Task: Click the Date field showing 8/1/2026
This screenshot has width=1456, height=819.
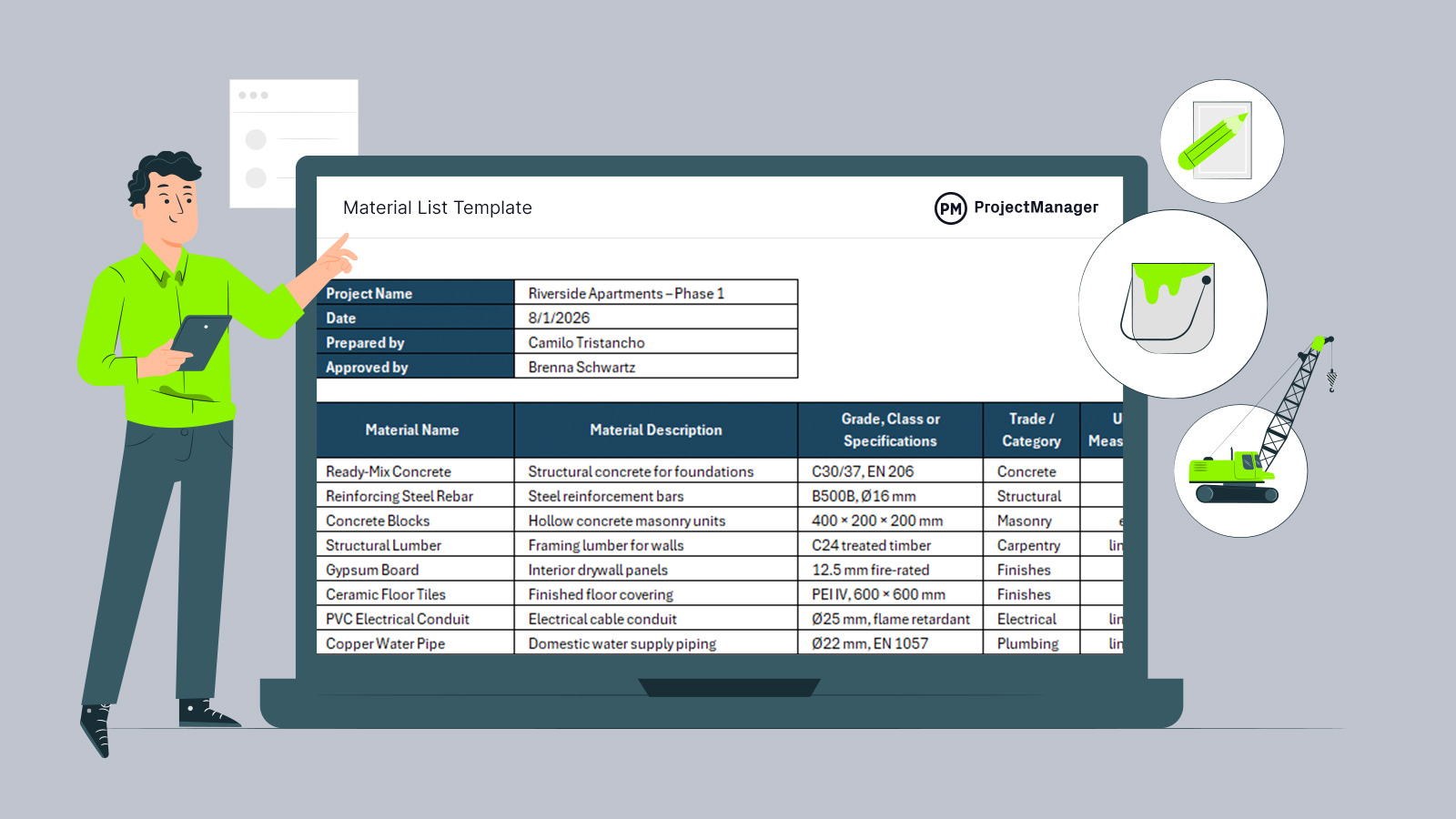Action: [x=655, y=318]
